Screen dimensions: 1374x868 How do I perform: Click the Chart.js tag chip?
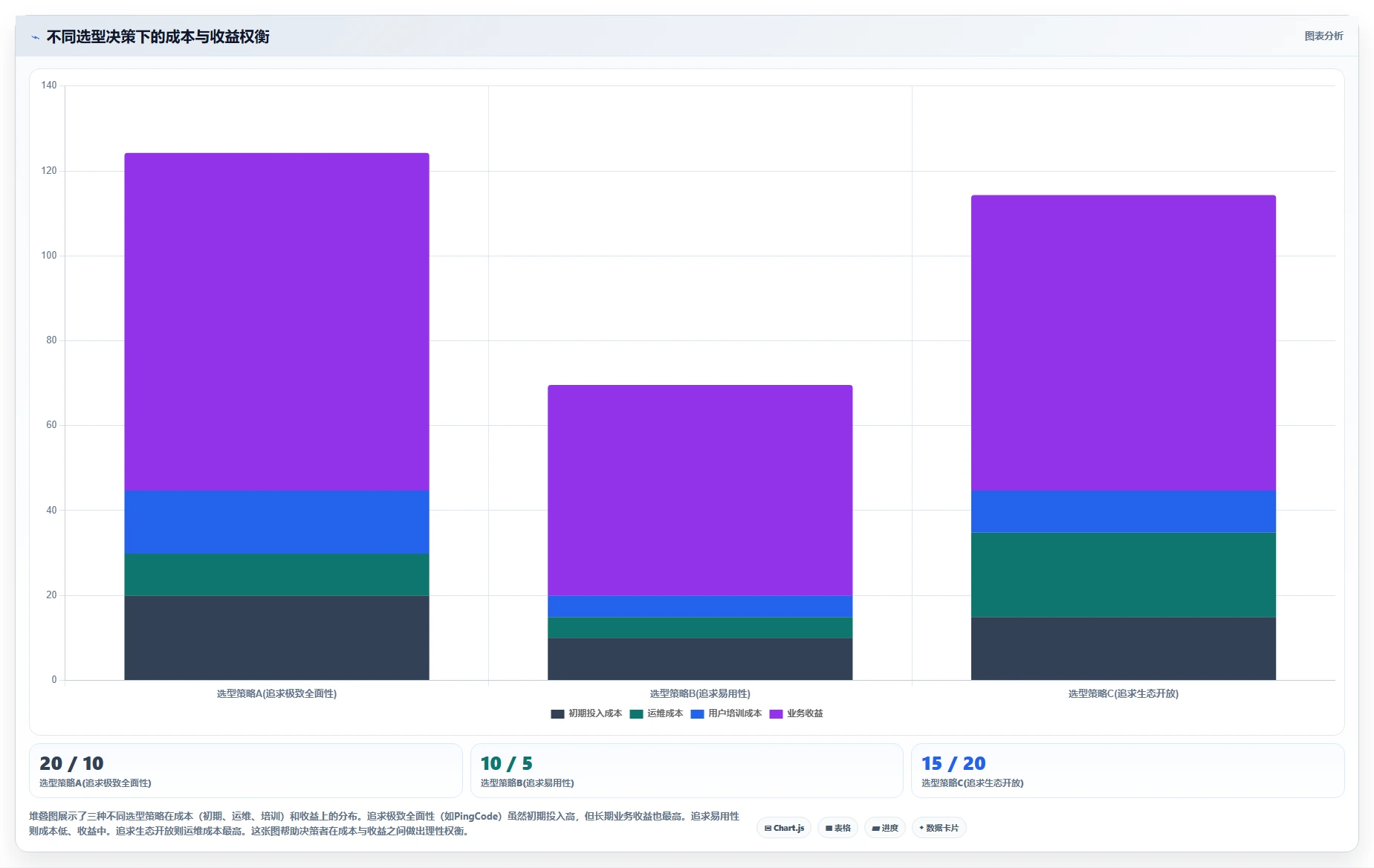click(784, 828)
